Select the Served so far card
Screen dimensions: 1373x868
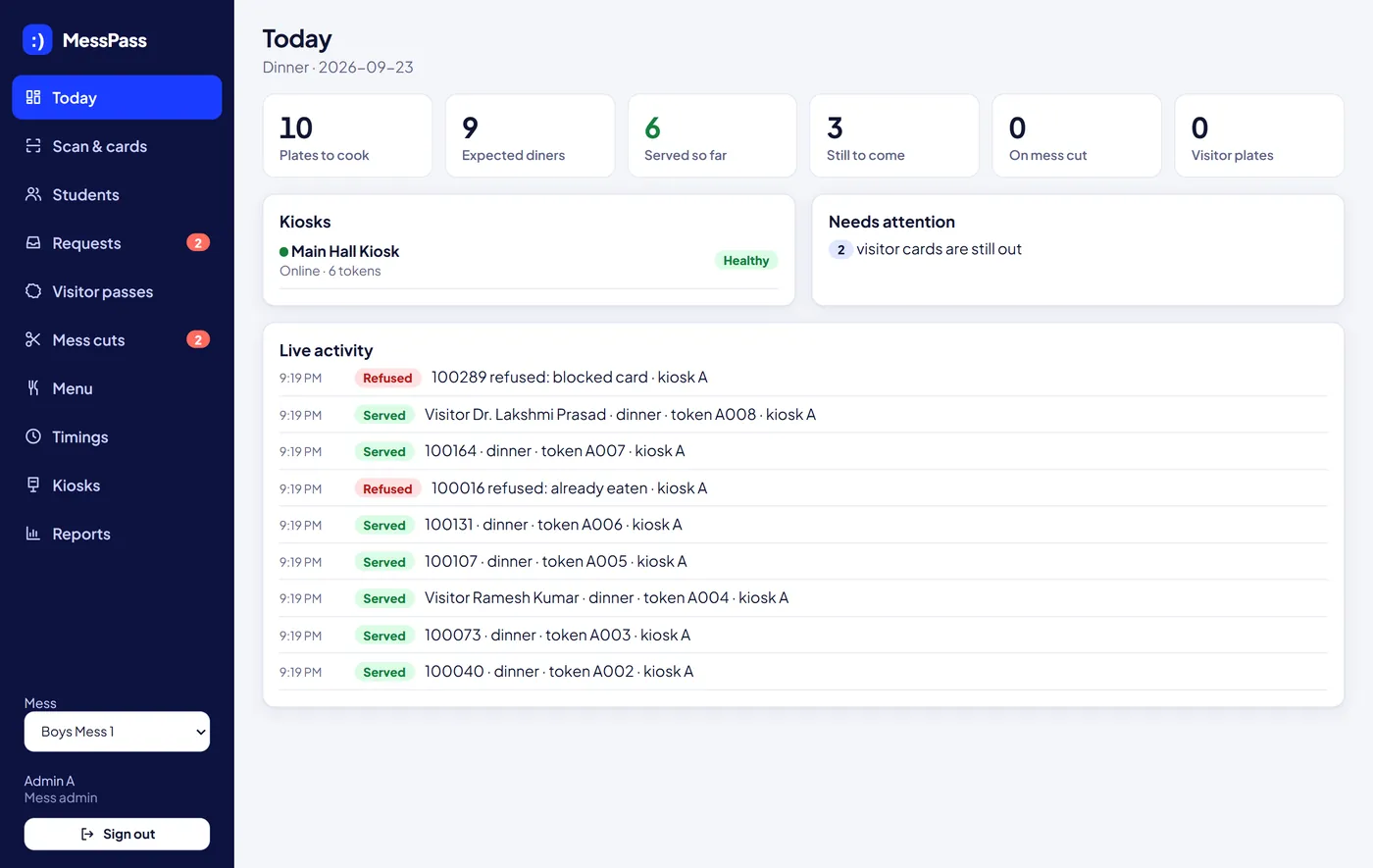pyautogui.click(x=712, y=136)
